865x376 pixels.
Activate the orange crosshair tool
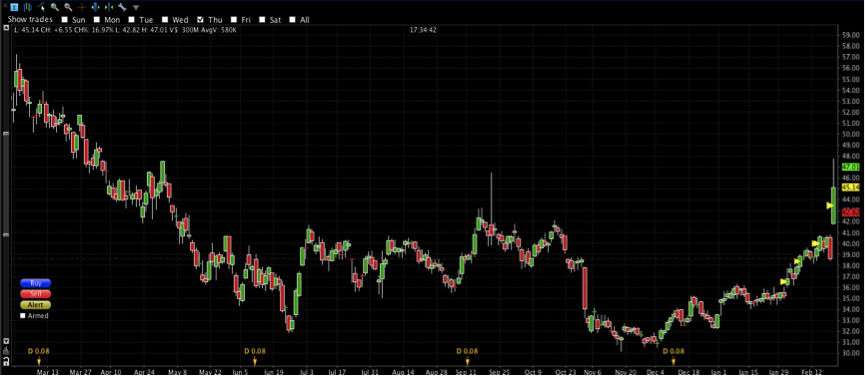82,7
